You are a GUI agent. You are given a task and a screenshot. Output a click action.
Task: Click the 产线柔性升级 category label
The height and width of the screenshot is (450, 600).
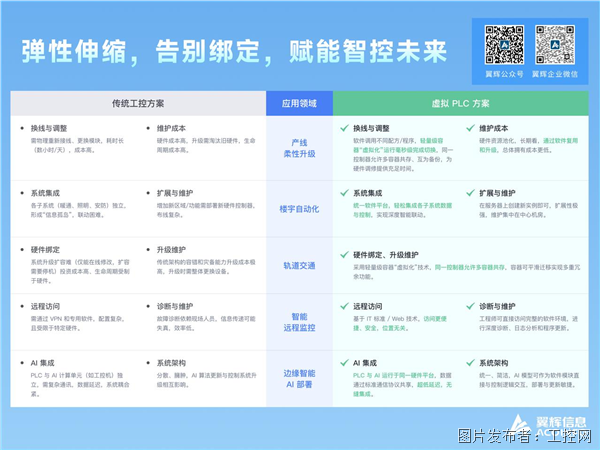click(x=298, y=148)
